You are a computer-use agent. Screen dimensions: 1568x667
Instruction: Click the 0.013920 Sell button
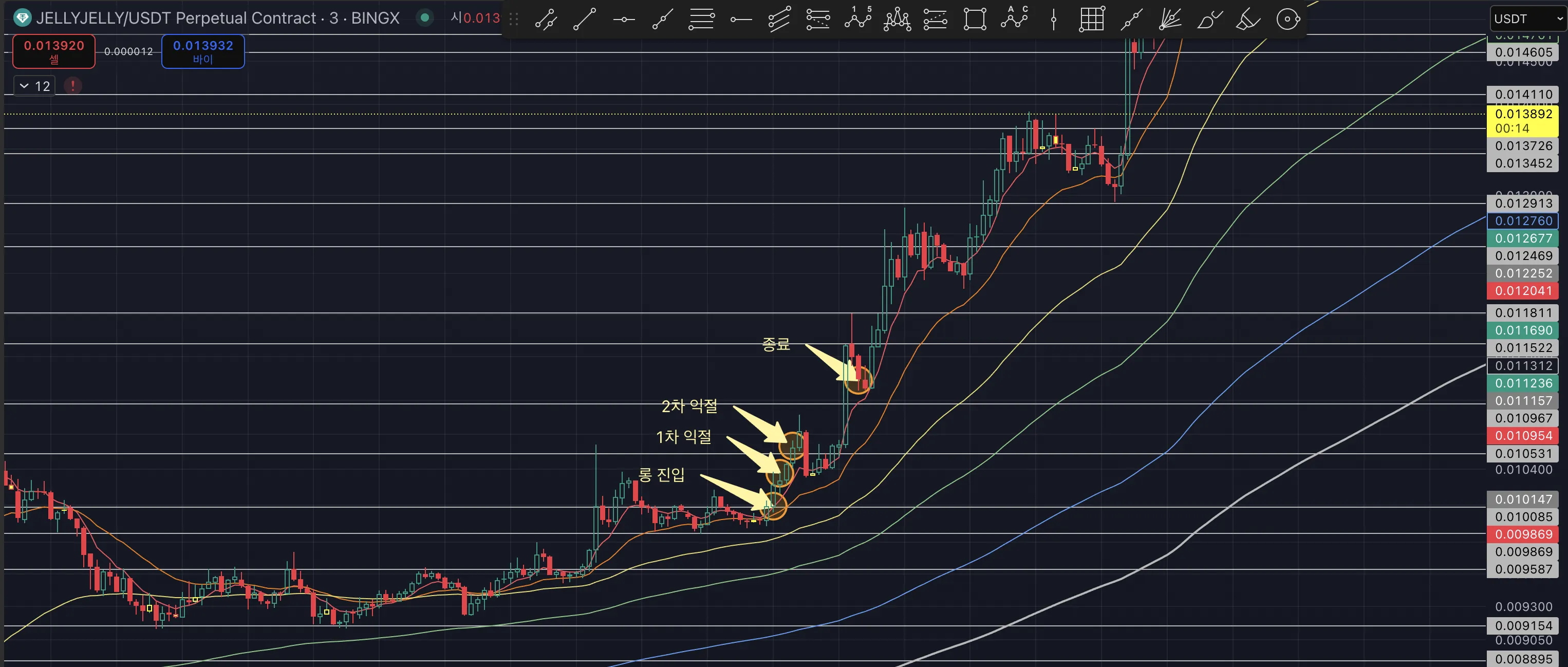[x=53, y=51]
